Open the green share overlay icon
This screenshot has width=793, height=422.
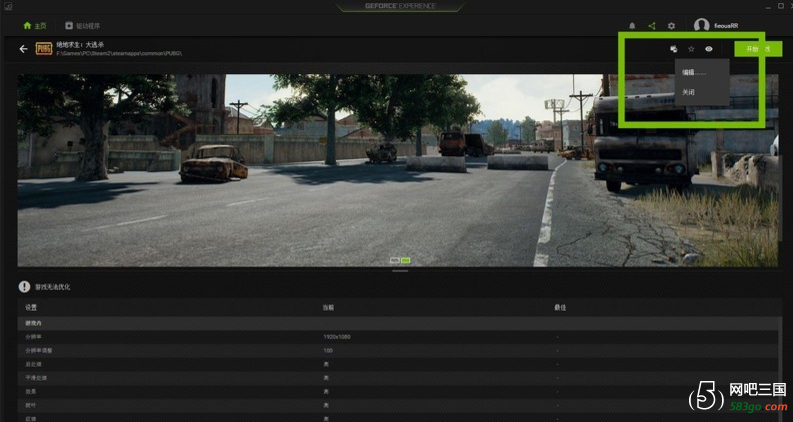coord(652,26)
